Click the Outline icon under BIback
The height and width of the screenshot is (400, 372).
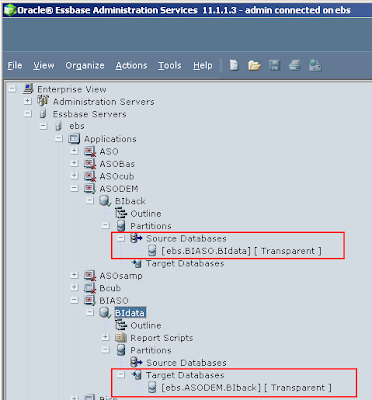pyautogui.click(x=121, y=213)
